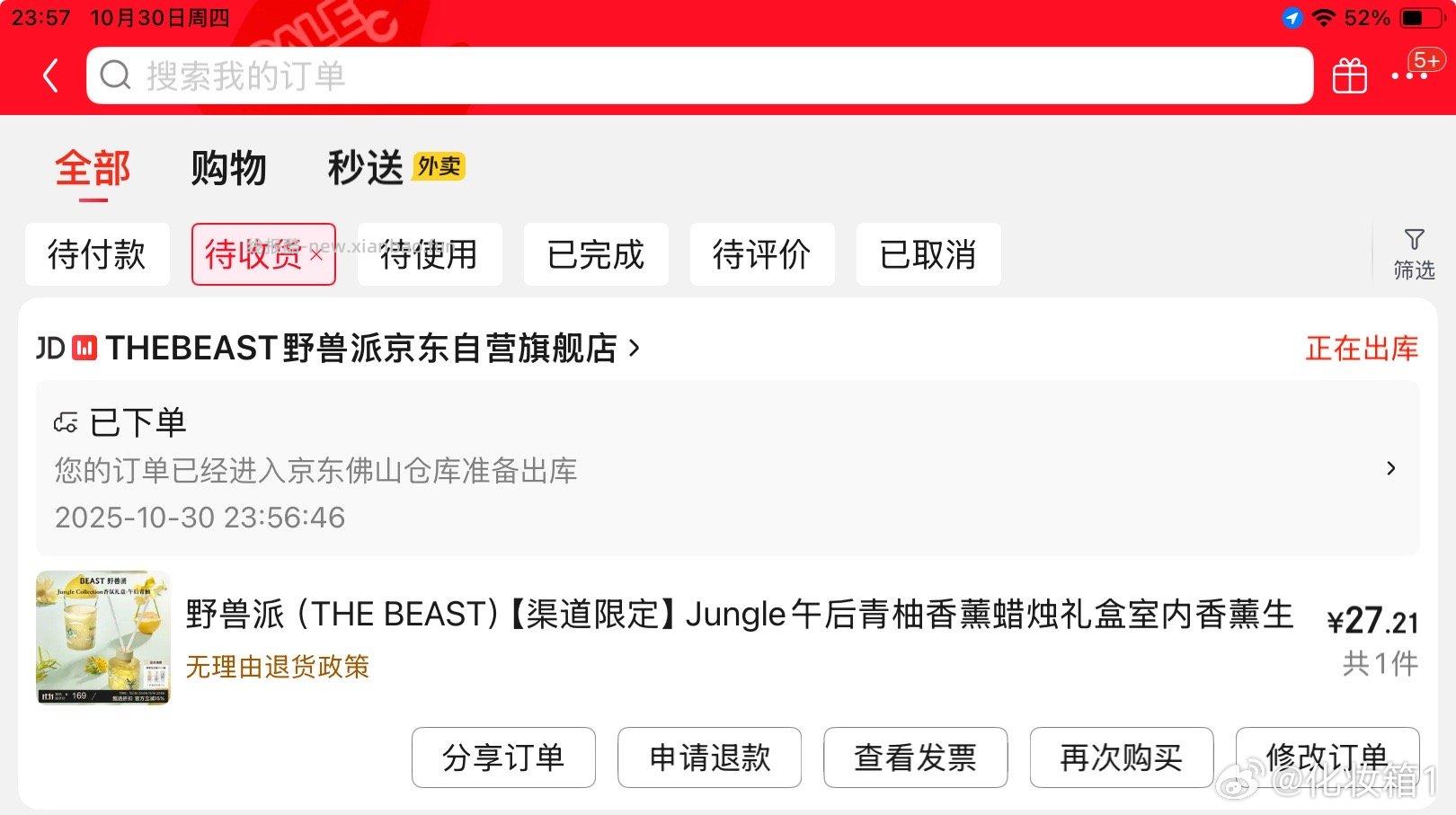Toggle the 已完成 filter chip

point(596,254)
